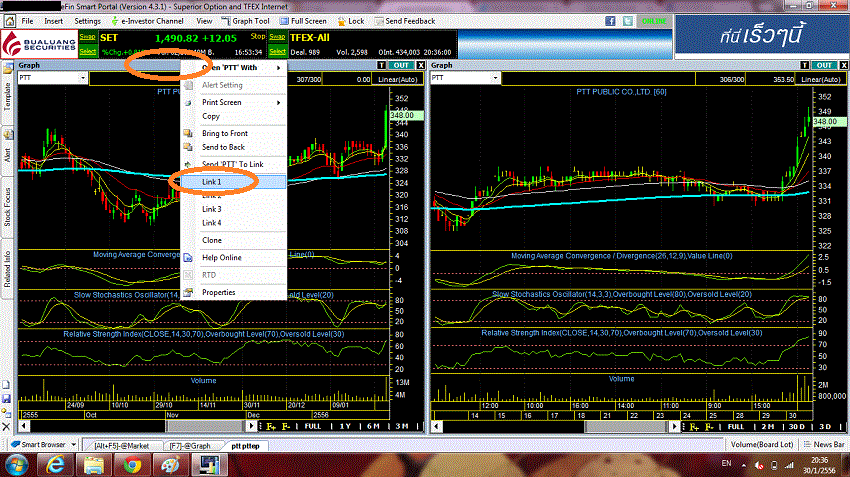Viewport: 850px width, 477px height.
Task: Expand Print Screen submenu
Action: pyautogui.click(x=234, y=102)
